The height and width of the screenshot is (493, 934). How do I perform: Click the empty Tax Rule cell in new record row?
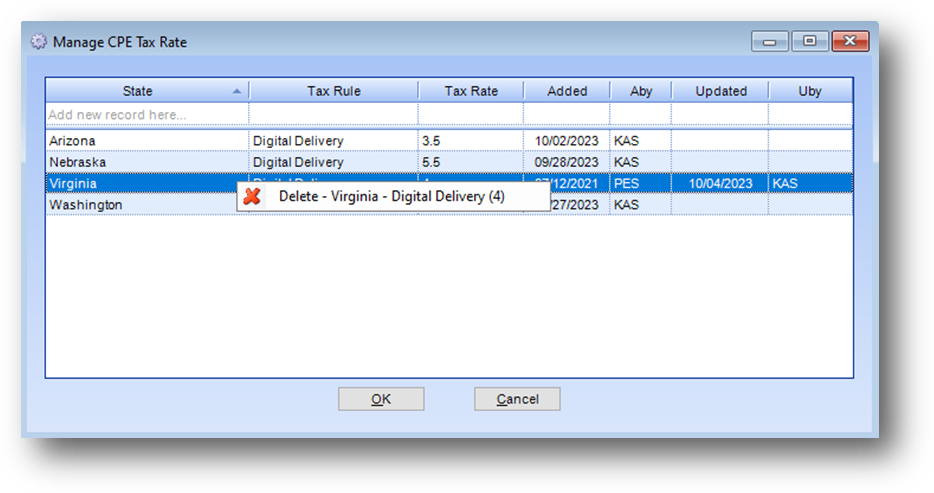coord(334,114)
